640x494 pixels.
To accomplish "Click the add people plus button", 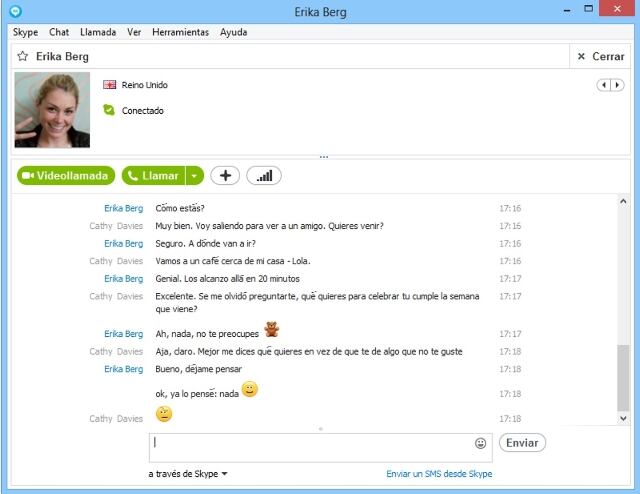I will pyautogui.click(x=224, y=176).
